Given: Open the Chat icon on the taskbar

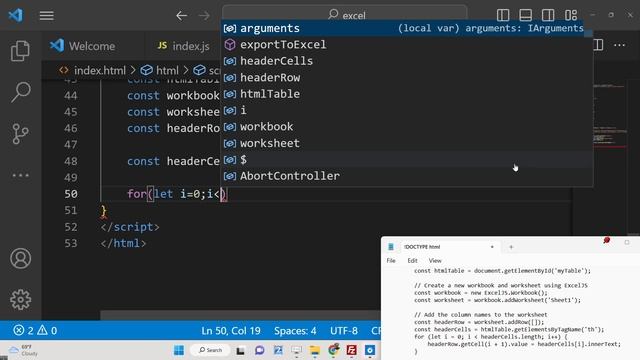Looking at the screenshot, I should [x=259, y=350].
